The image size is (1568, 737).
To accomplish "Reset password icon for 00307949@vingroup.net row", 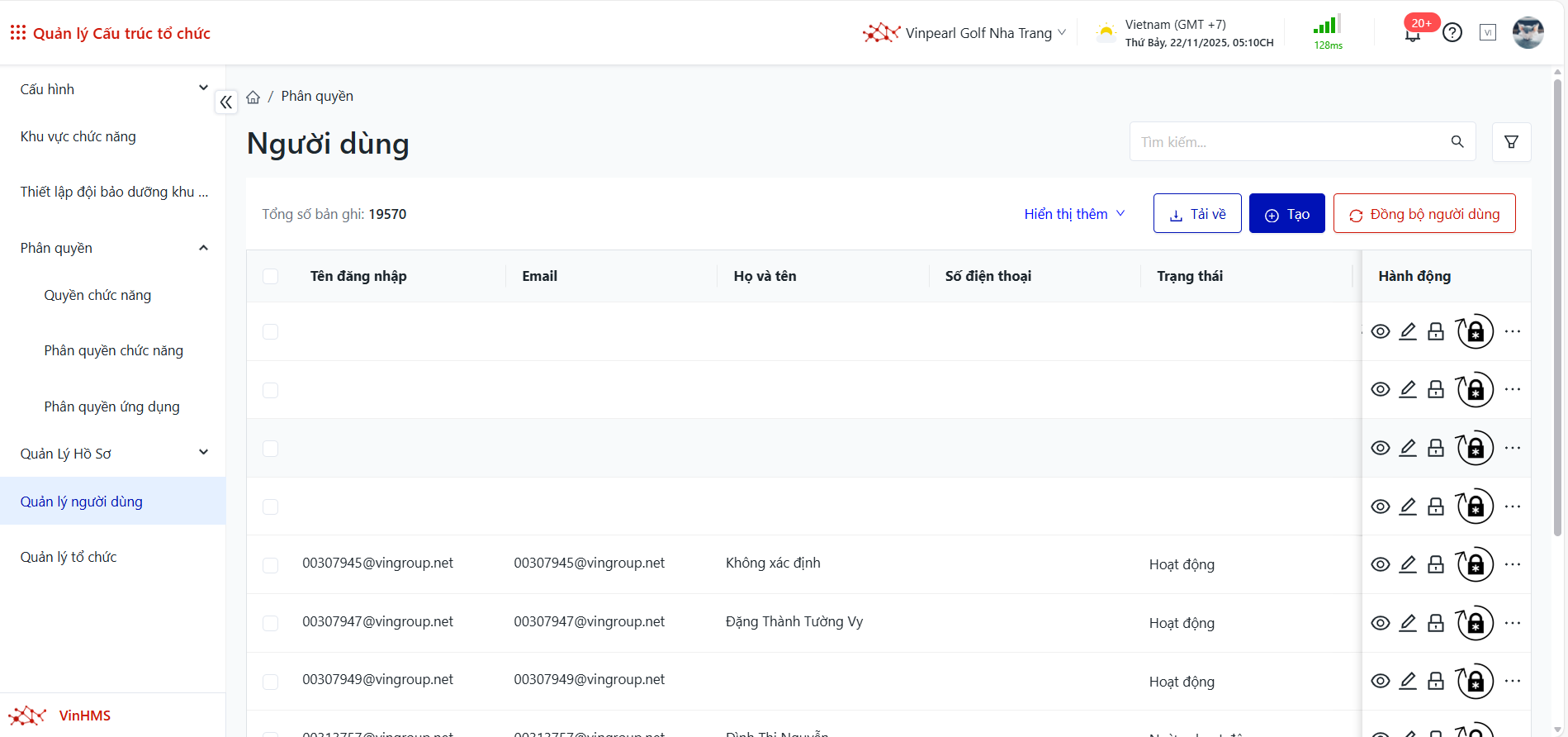I will pos(1475,682).
